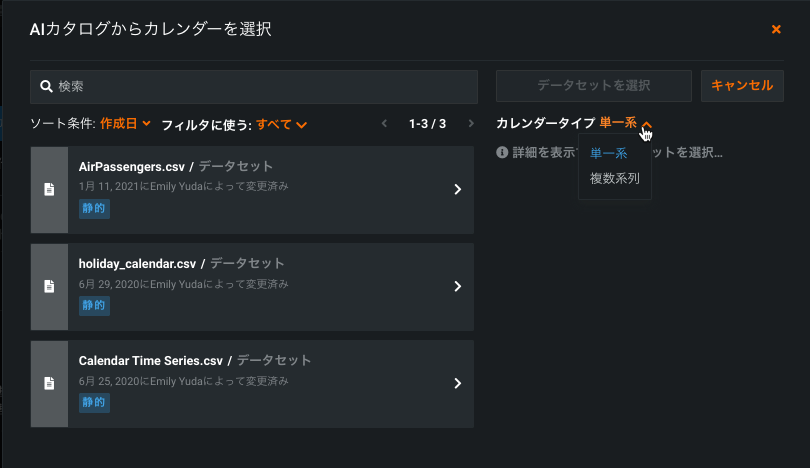Click the AirPassengers.csv file icon
Image resolution: width=810 pixels, height=468 pixels.
coord(49,189)
